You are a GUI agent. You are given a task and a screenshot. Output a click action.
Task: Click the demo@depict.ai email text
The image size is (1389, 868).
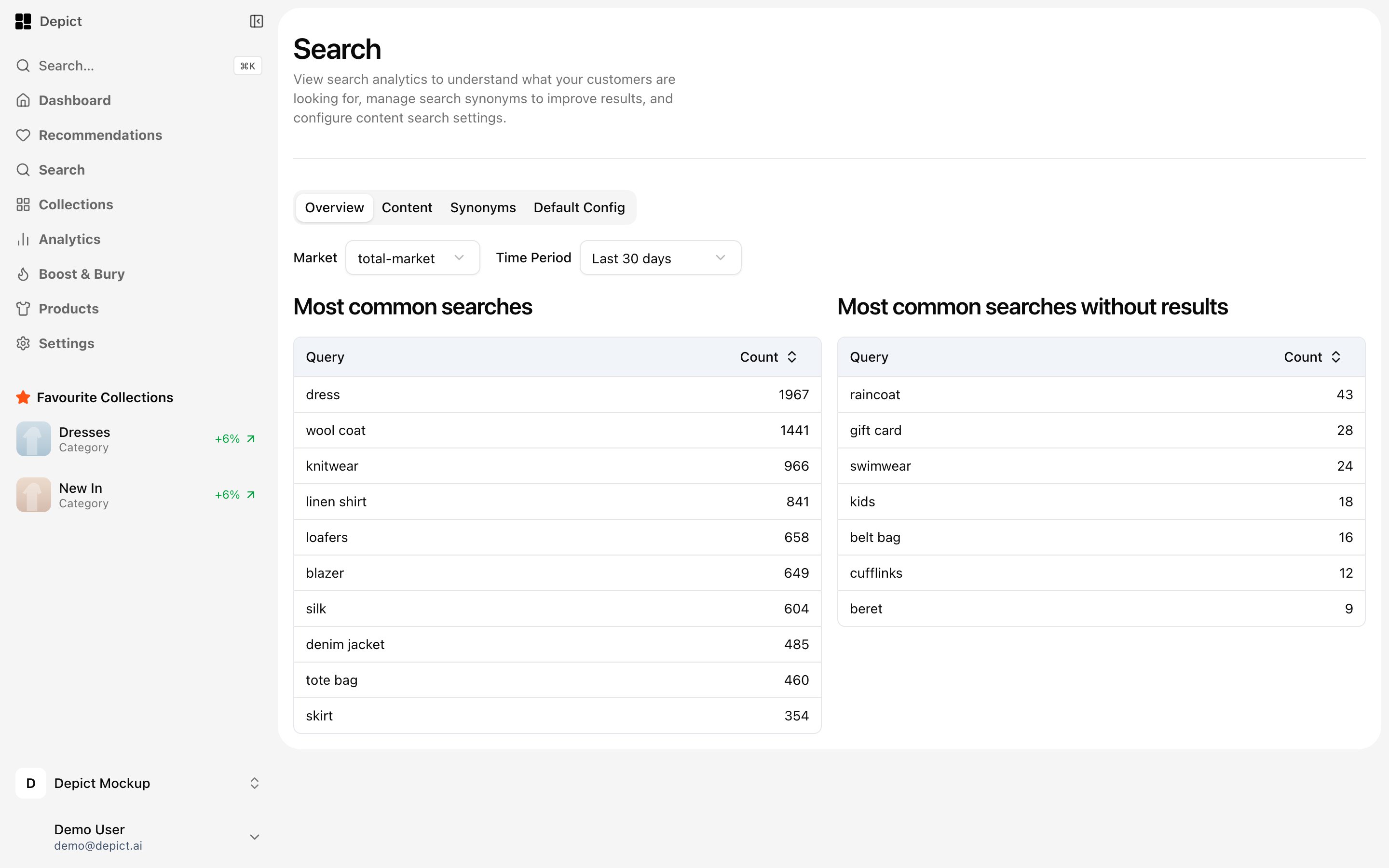pos(98,846)
